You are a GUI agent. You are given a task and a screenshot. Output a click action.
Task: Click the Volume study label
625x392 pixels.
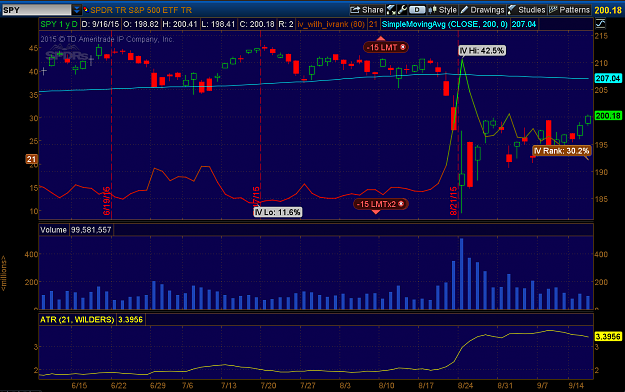[x=53, y=230]
